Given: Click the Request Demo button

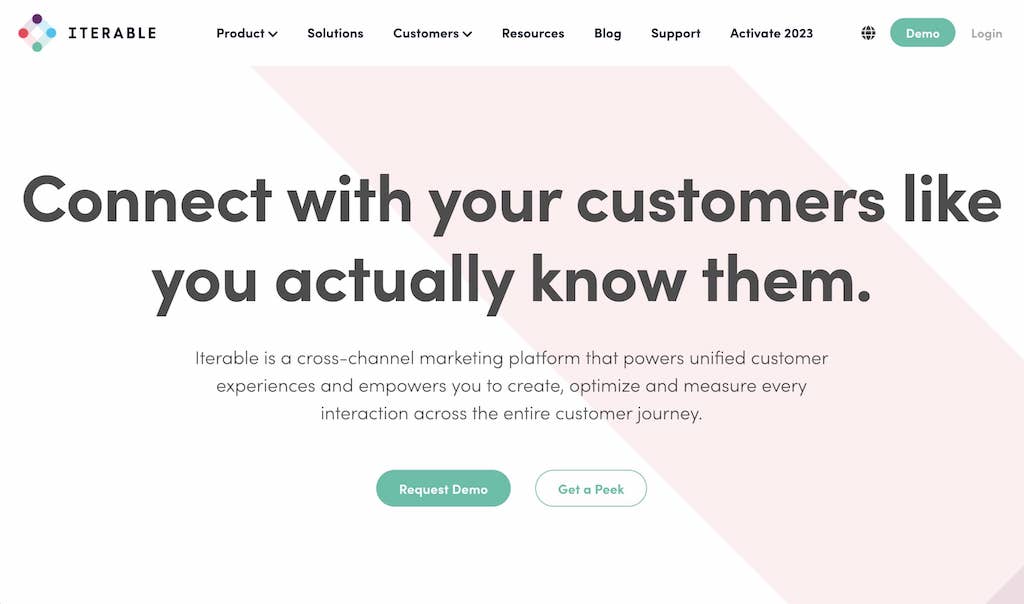Looking at the screenshot, I should click(x=443, y=488).
